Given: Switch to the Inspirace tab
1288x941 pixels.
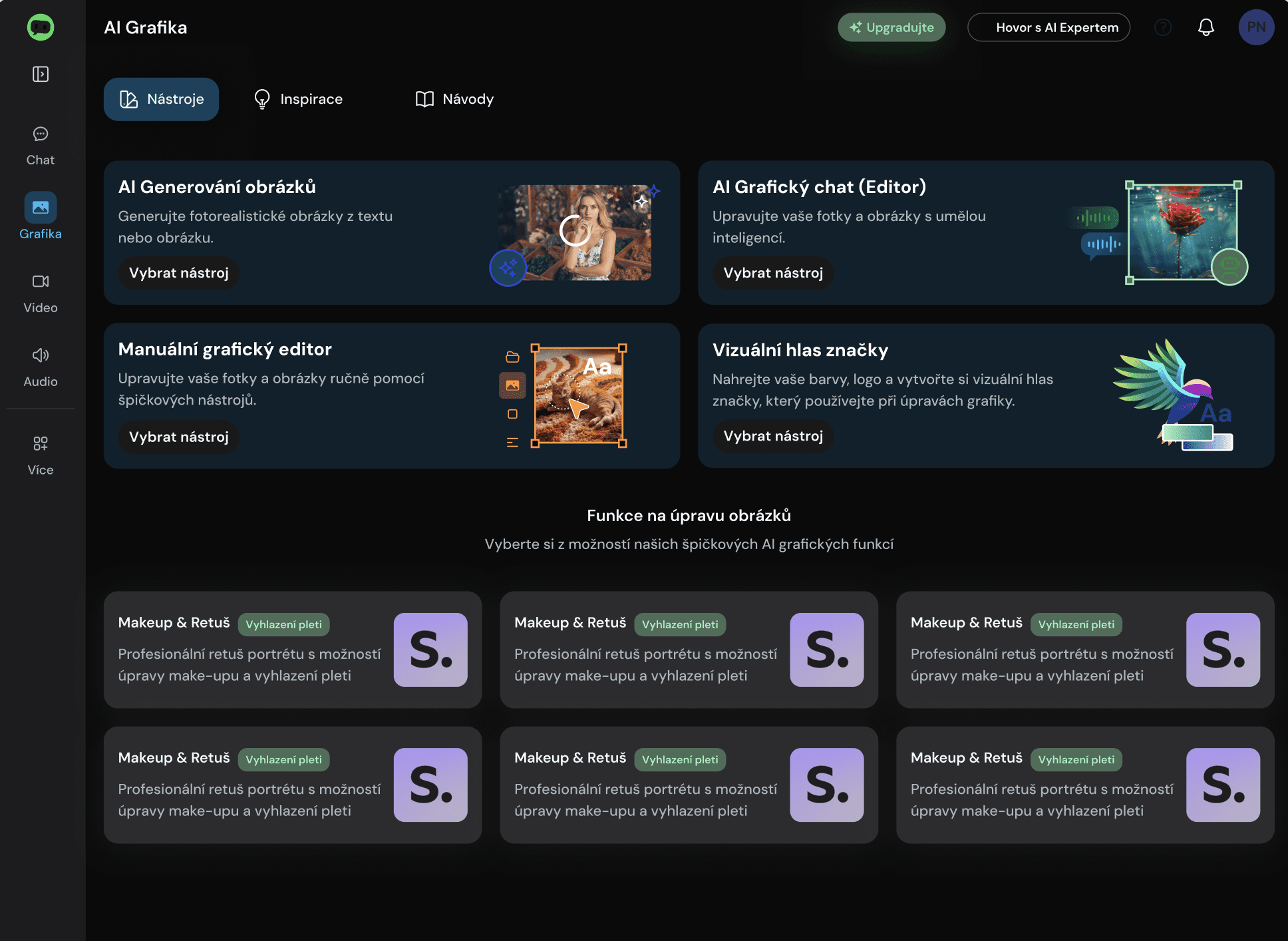Looking at the screenshot, I should tap(299, 99).
